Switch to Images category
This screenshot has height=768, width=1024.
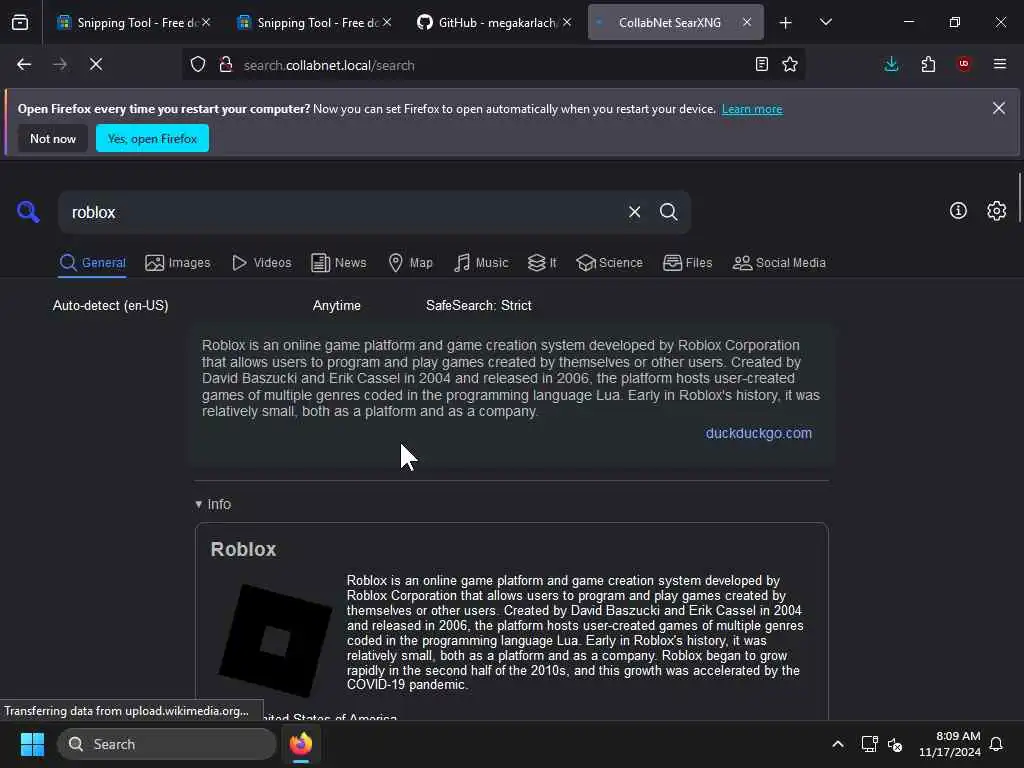[178, 263]
